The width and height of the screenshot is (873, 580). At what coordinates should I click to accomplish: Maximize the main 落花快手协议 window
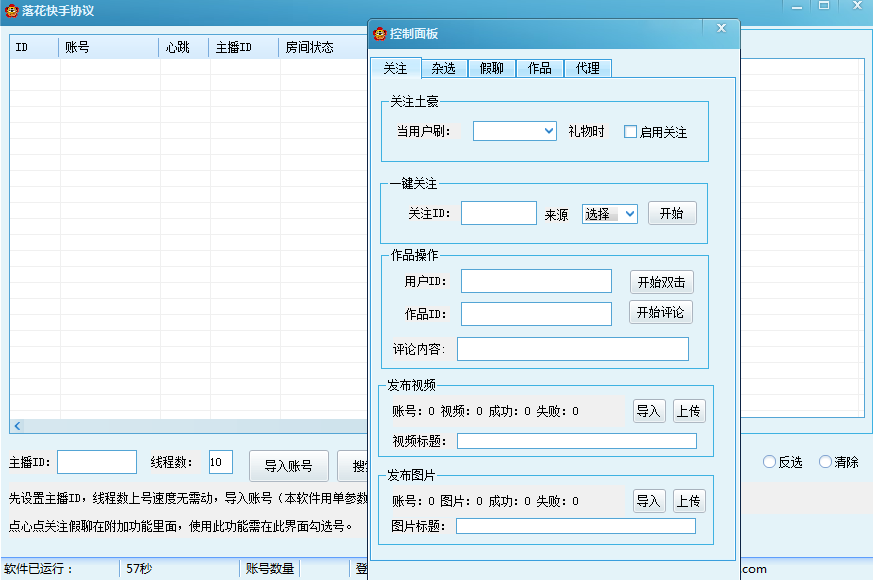click(824, 6)
